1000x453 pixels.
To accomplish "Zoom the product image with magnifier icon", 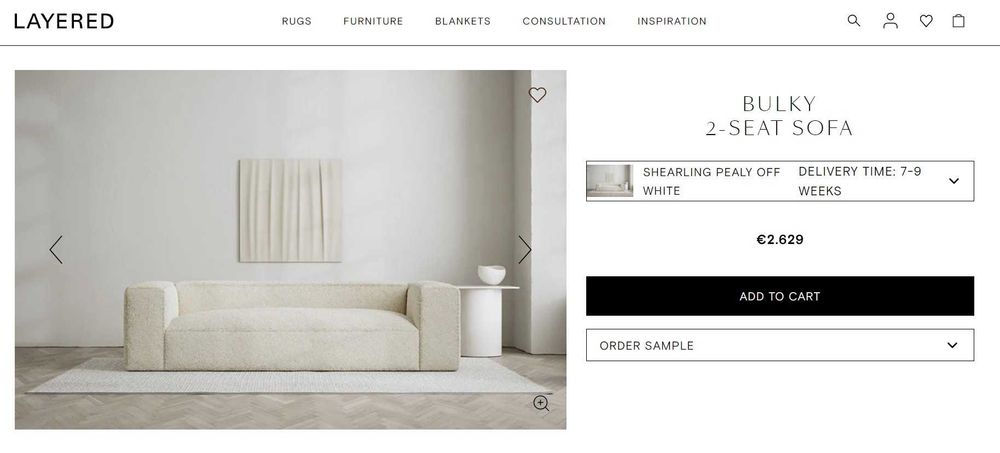I will pos(541,403).
